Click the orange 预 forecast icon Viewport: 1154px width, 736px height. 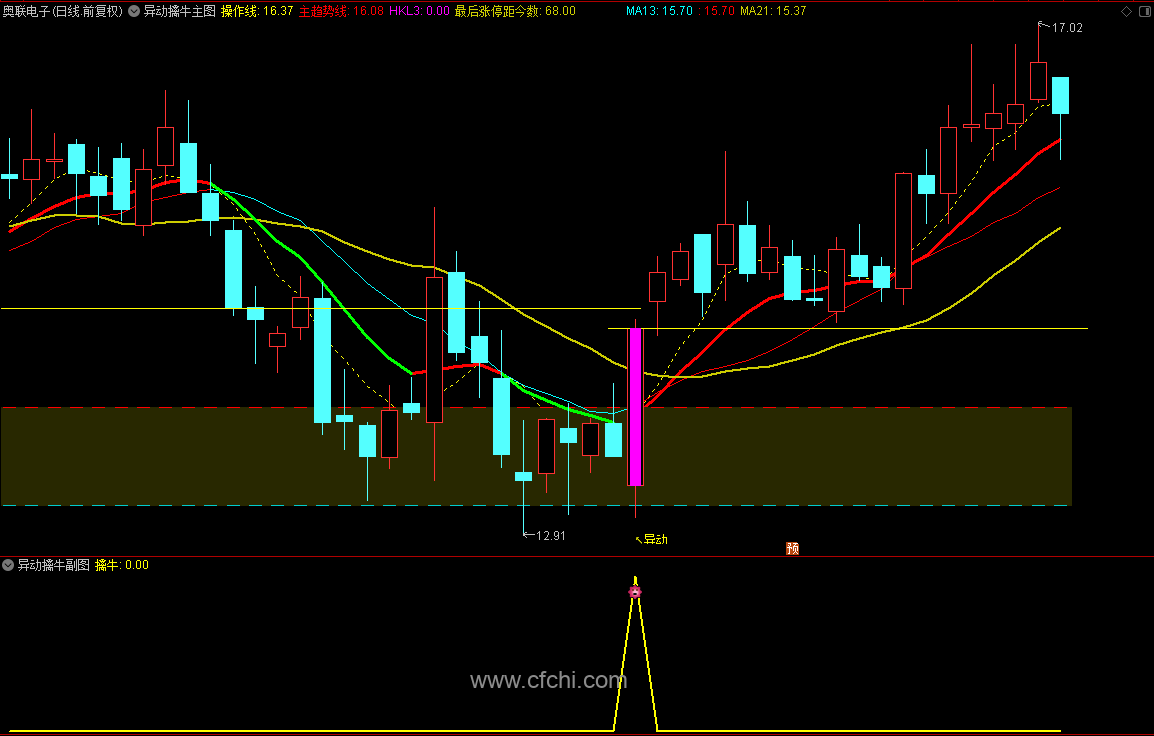[x=793, y=548]
